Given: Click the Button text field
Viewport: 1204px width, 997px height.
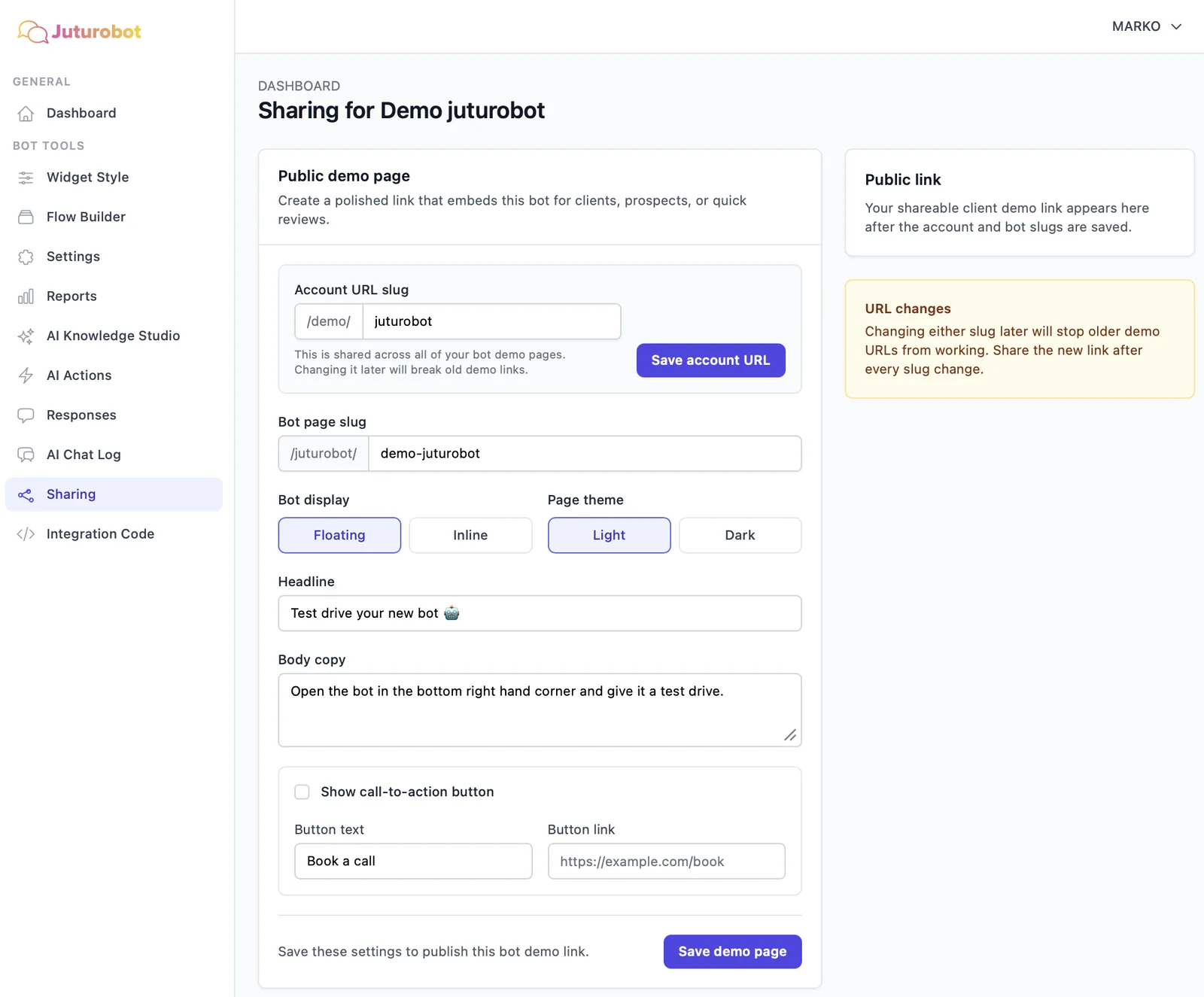Looking at the screenshot, I should point(413,861).
